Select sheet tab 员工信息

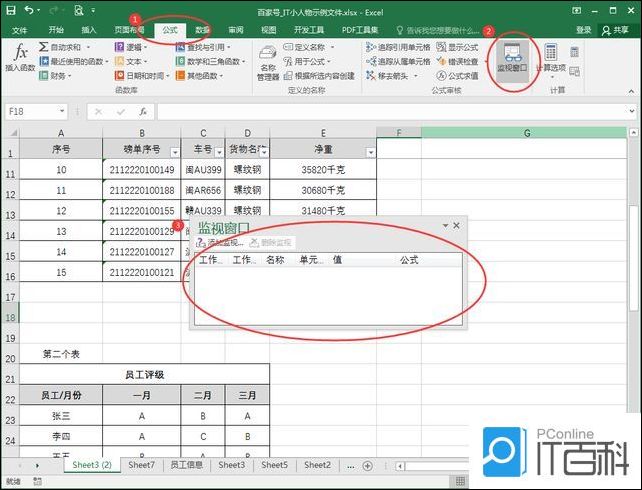(x=186, y=465)
